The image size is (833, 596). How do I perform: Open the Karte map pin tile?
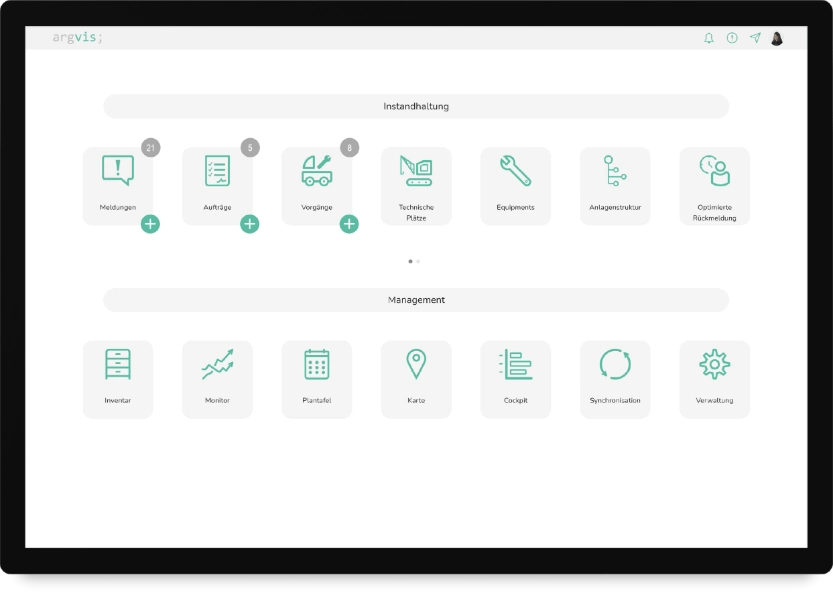416,379
